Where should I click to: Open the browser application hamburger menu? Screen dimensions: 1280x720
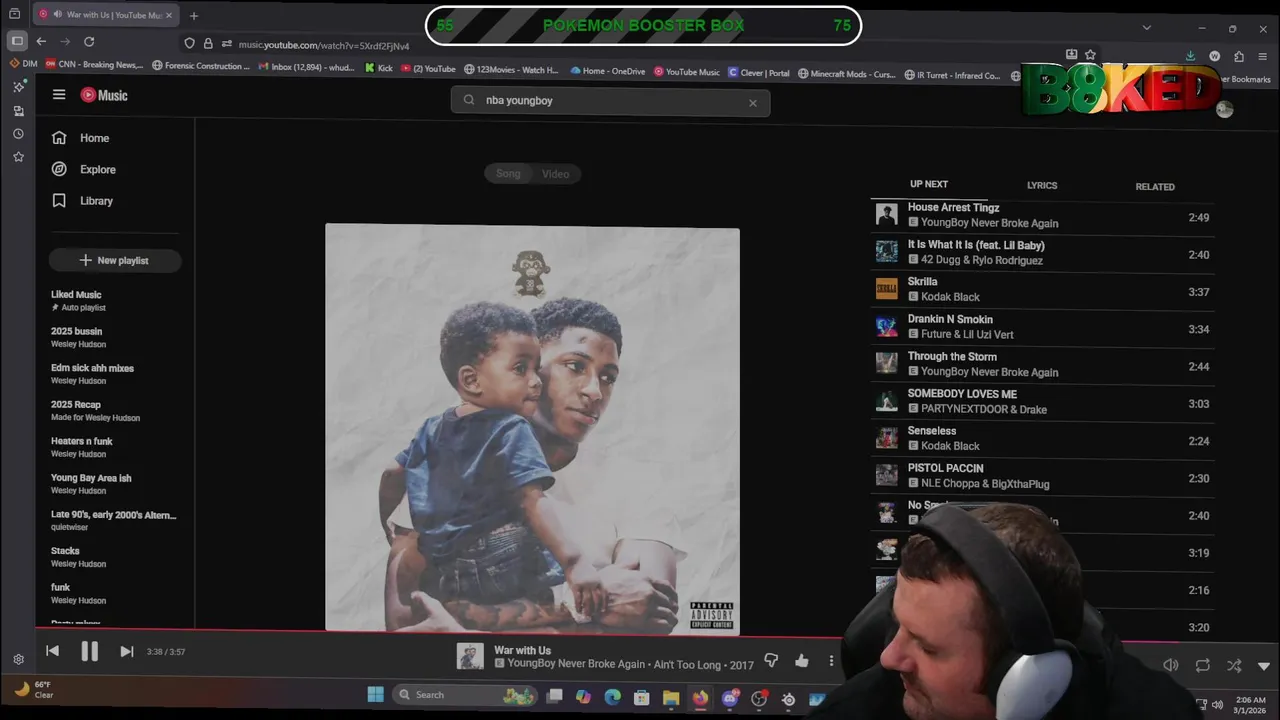pyautogui.click(x=1264, y=57)
